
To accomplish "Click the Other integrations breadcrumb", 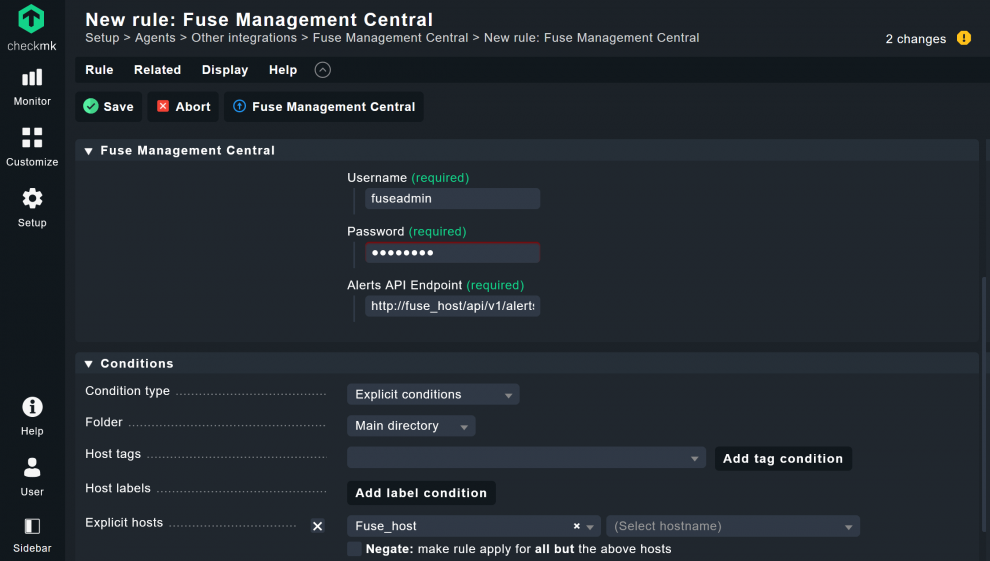I will point(244,38).
